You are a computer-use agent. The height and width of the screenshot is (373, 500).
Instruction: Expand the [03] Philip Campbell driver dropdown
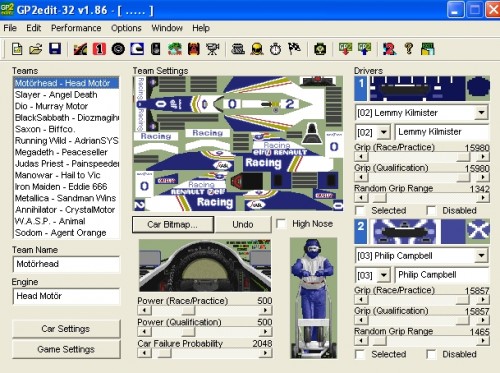tap(481, 256)
